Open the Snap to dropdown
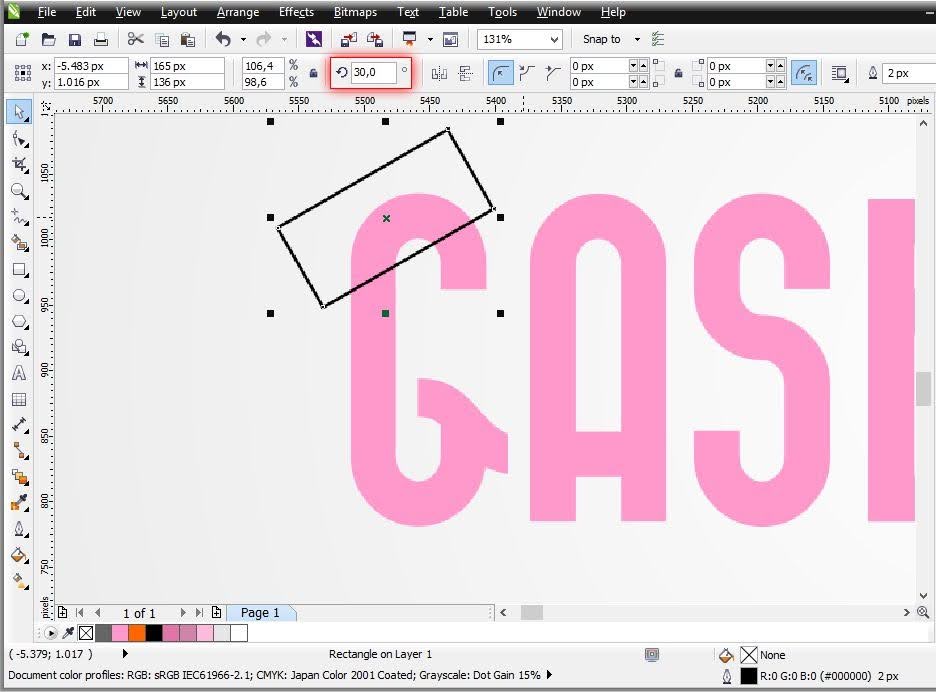 coord(637,39)
